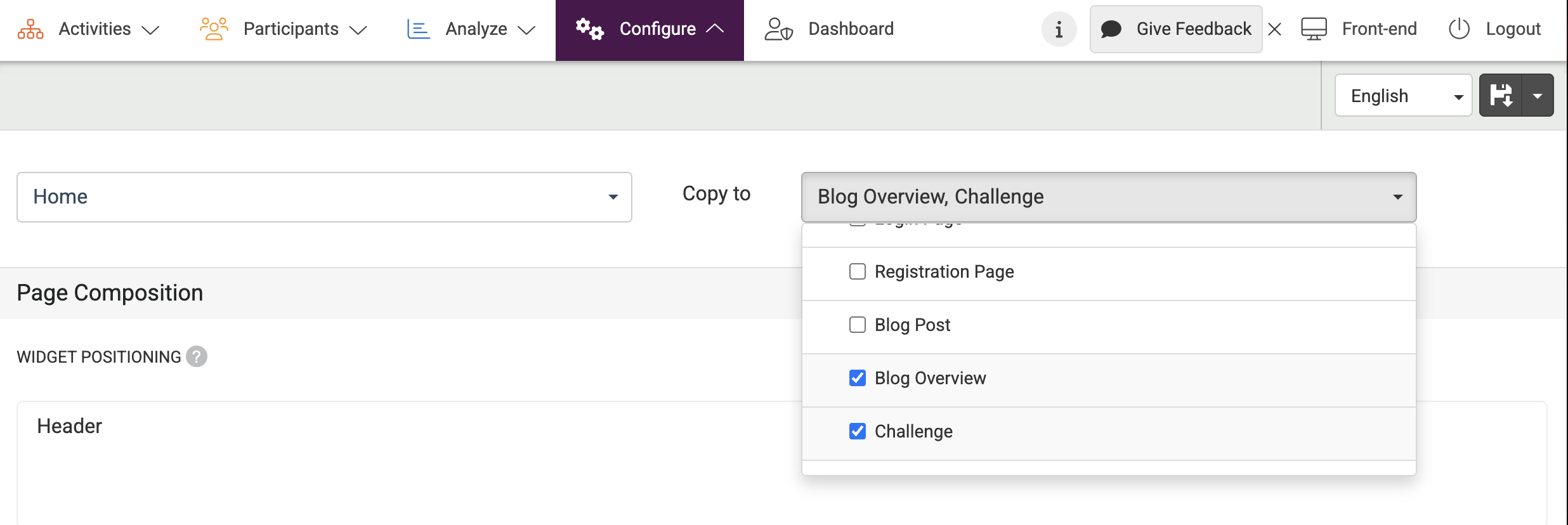Expand the save options arrow

1538,96
